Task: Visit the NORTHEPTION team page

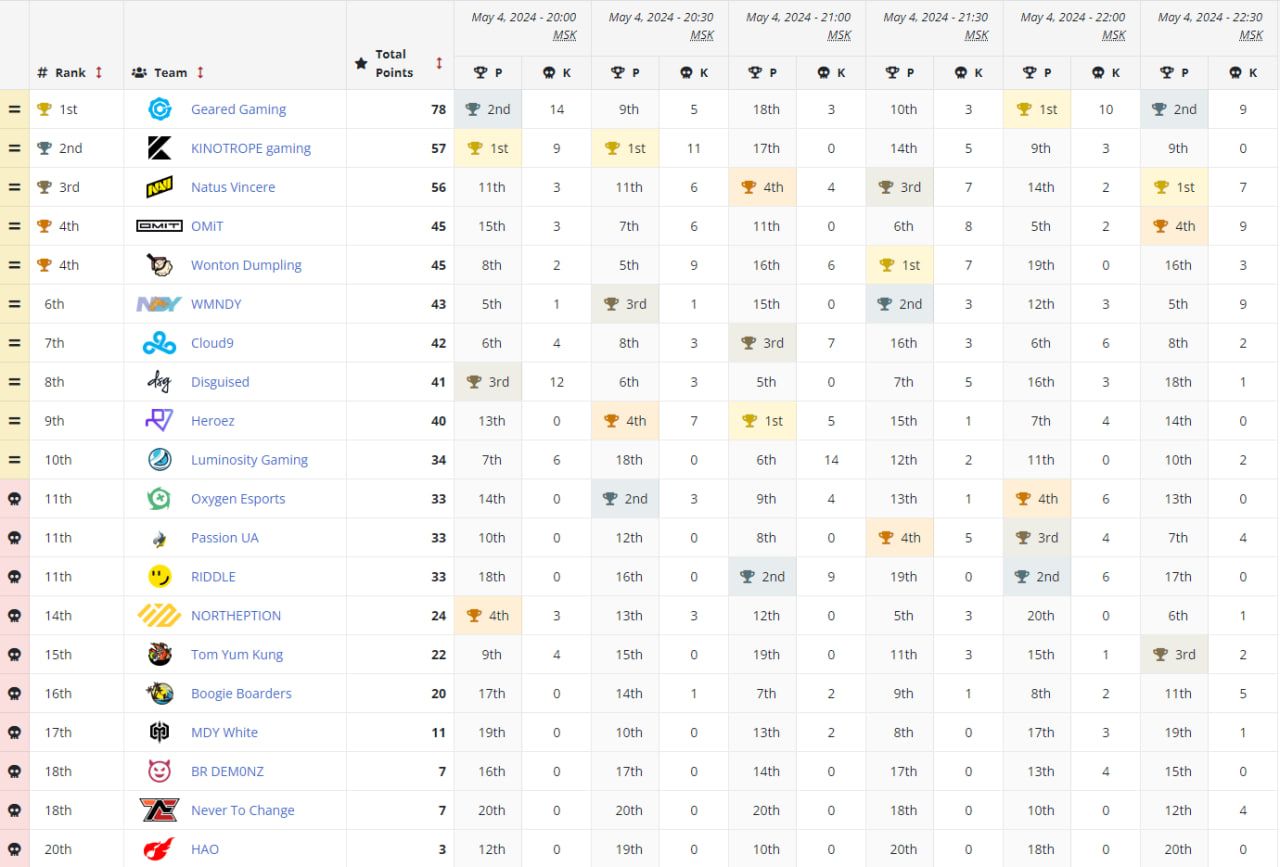Action: click(x=236, y=616)
